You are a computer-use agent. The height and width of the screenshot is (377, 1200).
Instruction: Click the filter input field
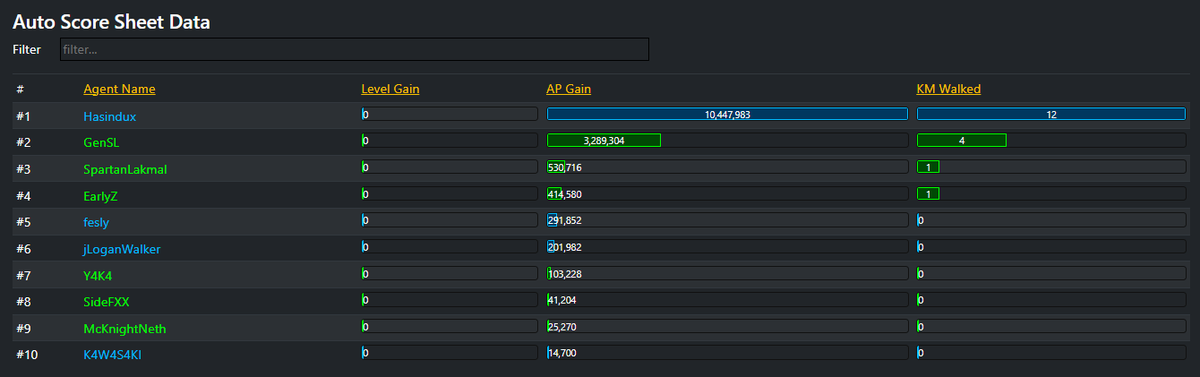(x=353, y=49)
